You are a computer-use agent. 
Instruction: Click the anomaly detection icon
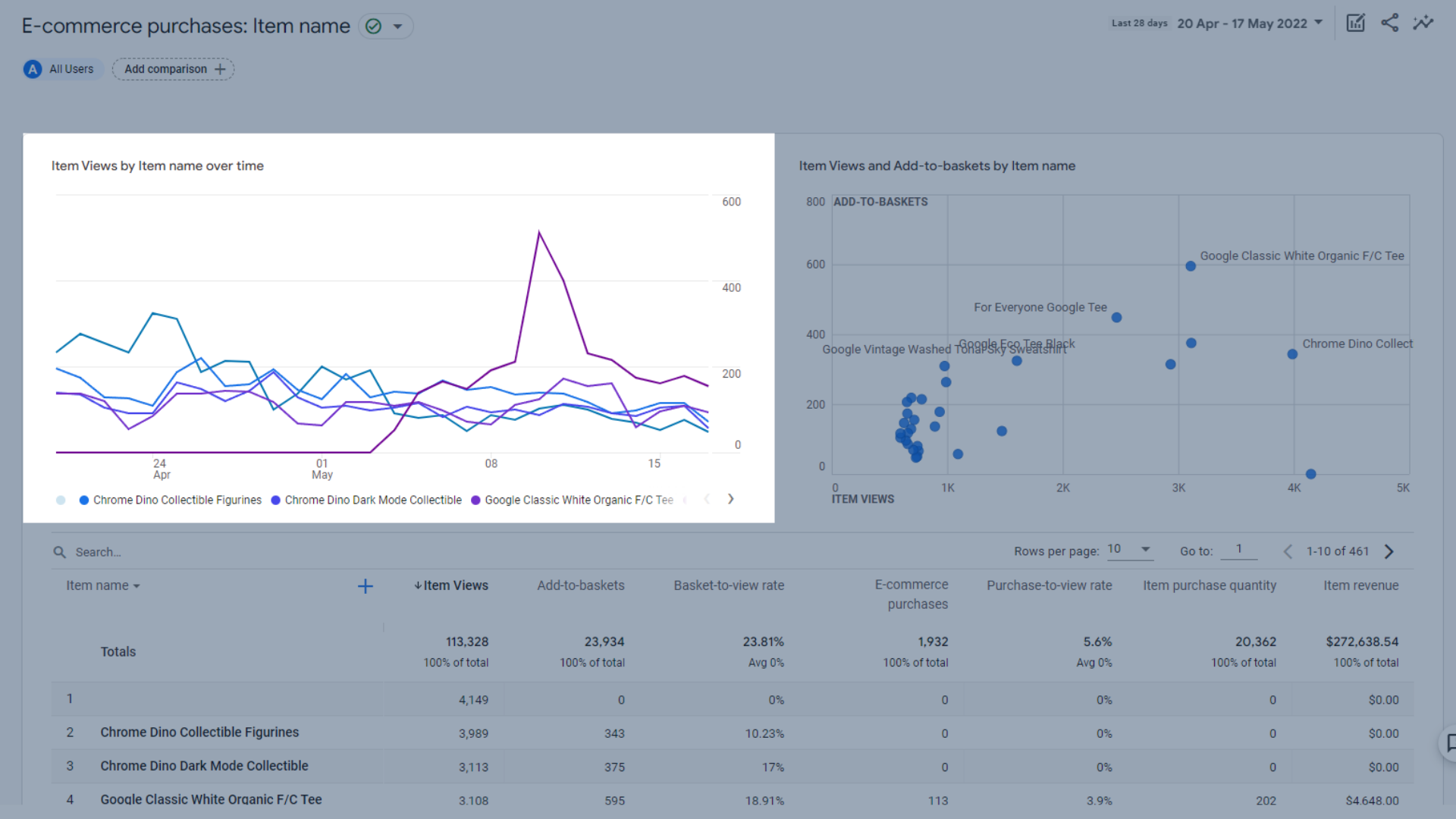[1423, 26]
